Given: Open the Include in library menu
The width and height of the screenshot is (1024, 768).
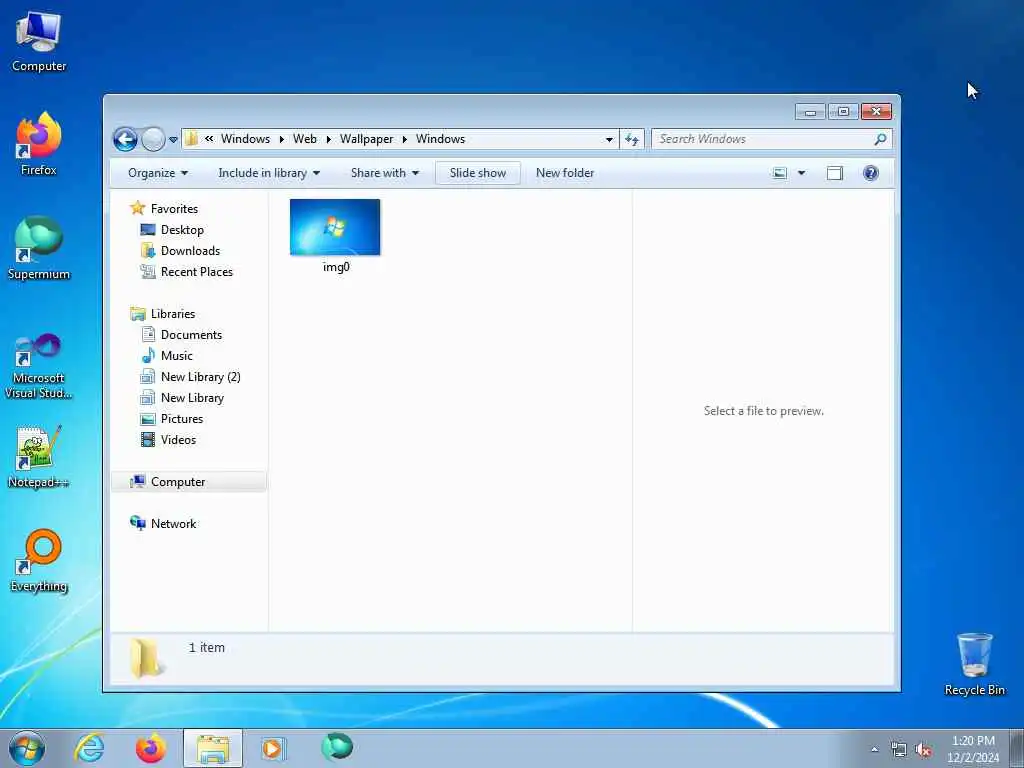Looking at the screenshot, I should [268, 173].
